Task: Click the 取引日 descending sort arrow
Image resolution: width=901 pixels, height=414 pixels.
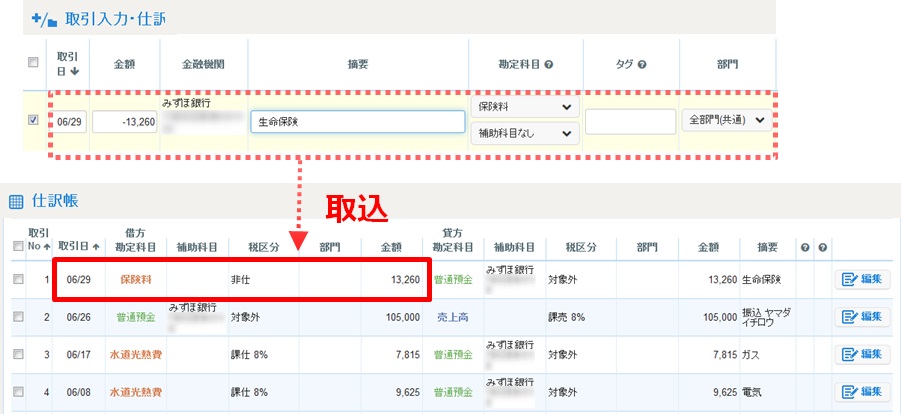Action: [x=77, y=70]
